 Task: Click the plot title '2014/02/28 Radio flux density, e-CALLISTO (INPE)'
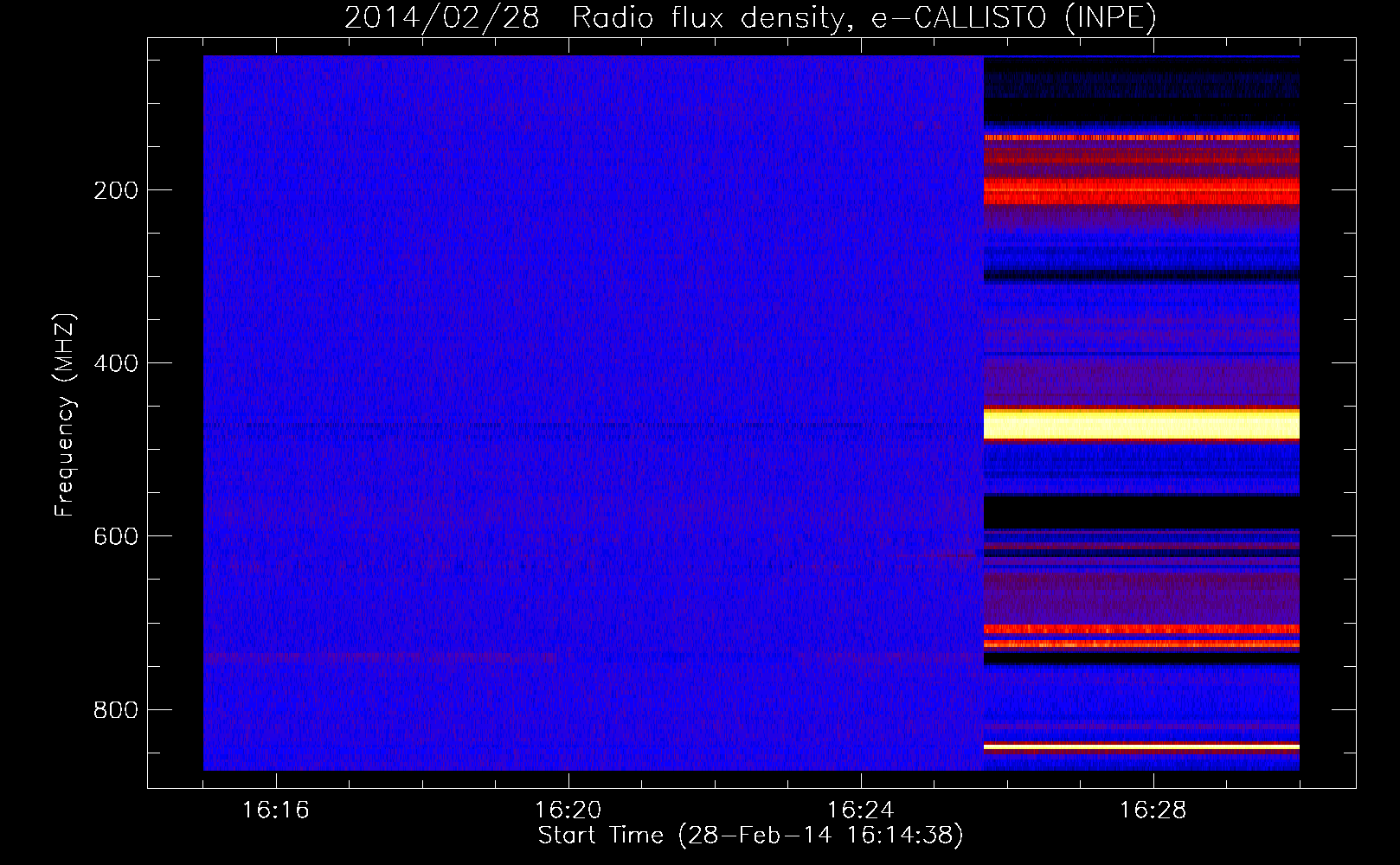pyautogui.click(x=750, y=18)
